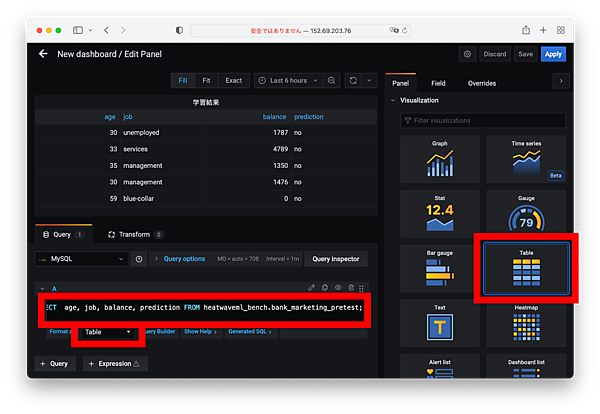600x414 pixels.
Task: Open dashboard settings gear icon
Action: [467, 54]
